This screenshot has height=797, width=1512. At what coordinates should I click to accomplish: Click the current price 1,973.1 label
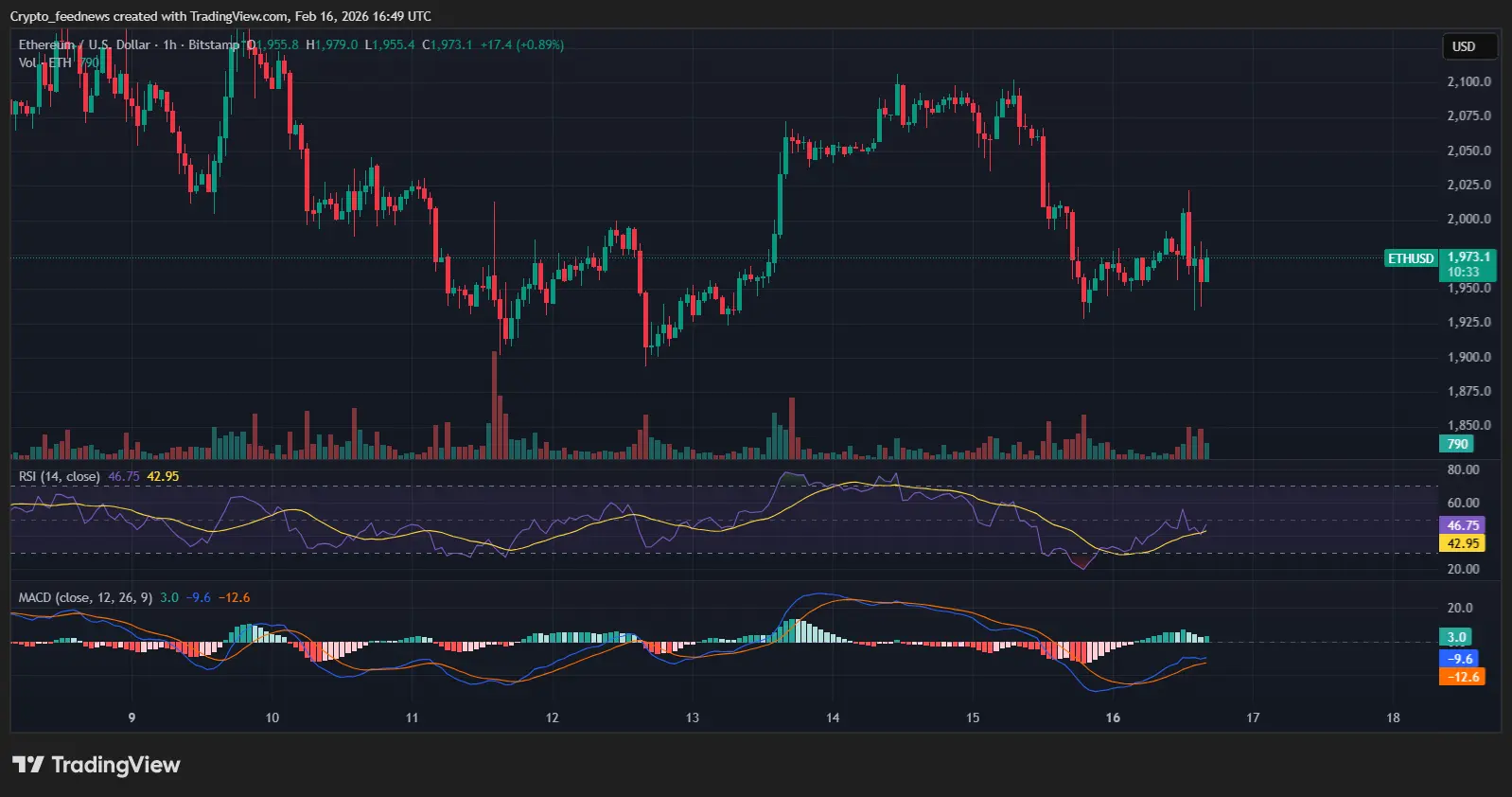coord(1468,257)
